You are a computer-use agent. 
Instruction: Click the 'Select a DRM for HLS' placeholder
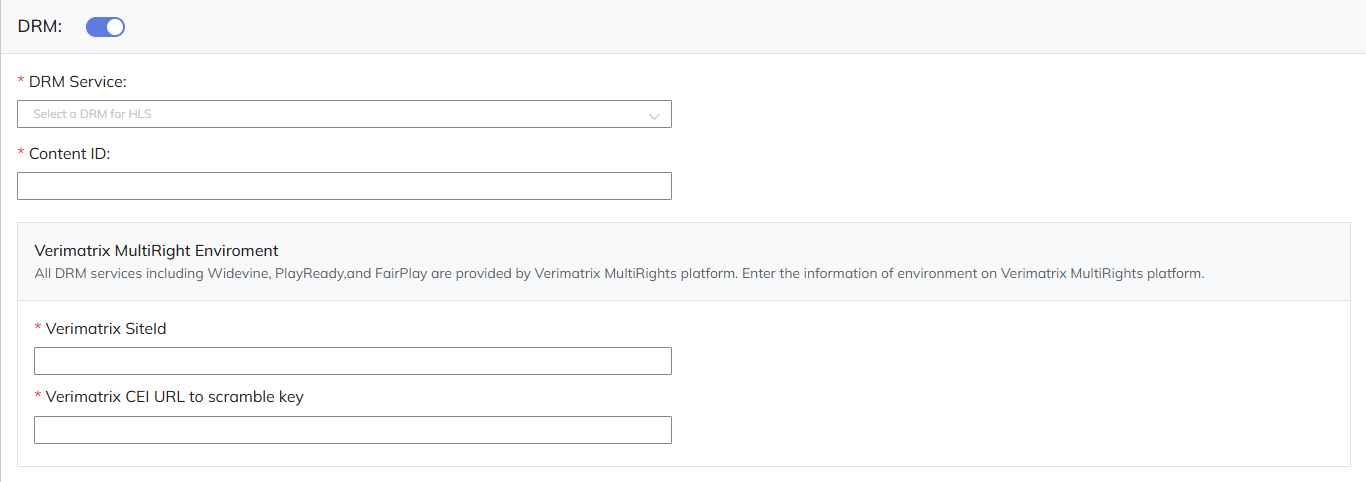tap(92, 114)
